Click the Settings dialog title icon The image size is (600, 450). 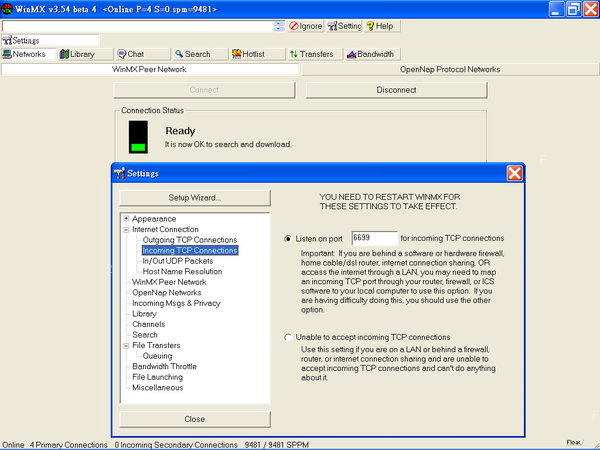(x=119, y=173)
